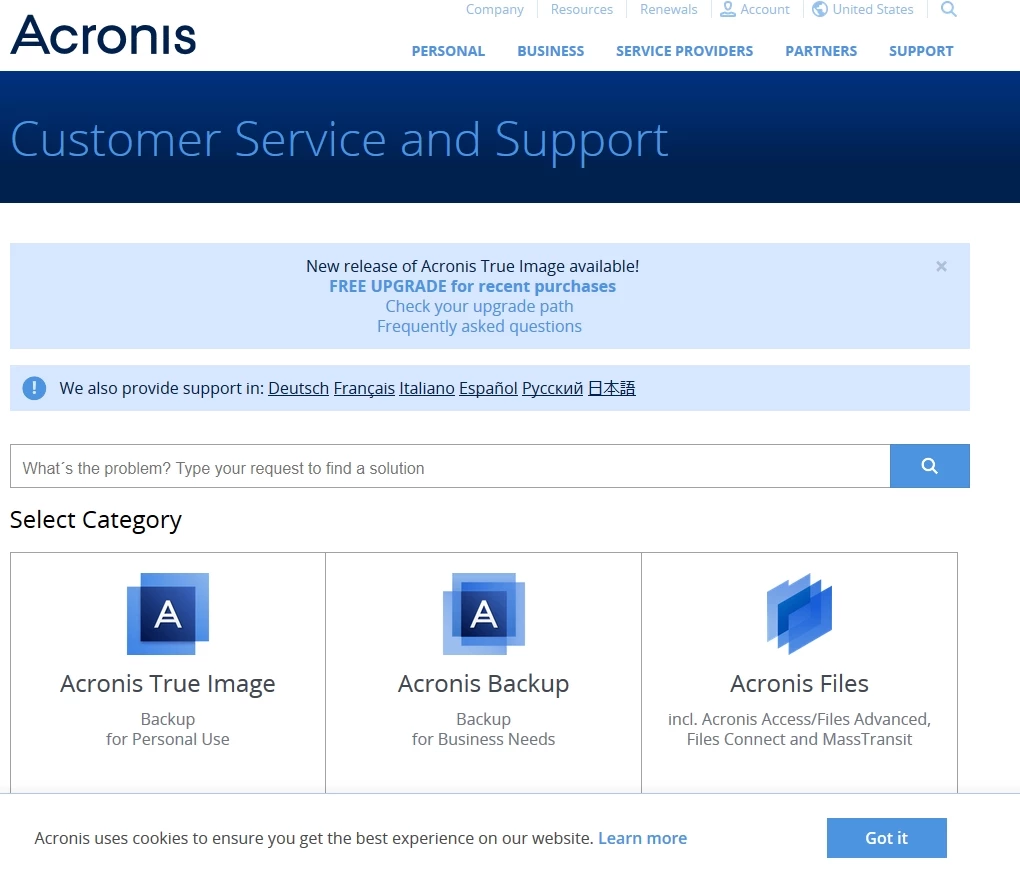Open the BUSINESS navigation tab
Screen dimensions: 1020x874
pyautogui.click(x=550, y=51)
